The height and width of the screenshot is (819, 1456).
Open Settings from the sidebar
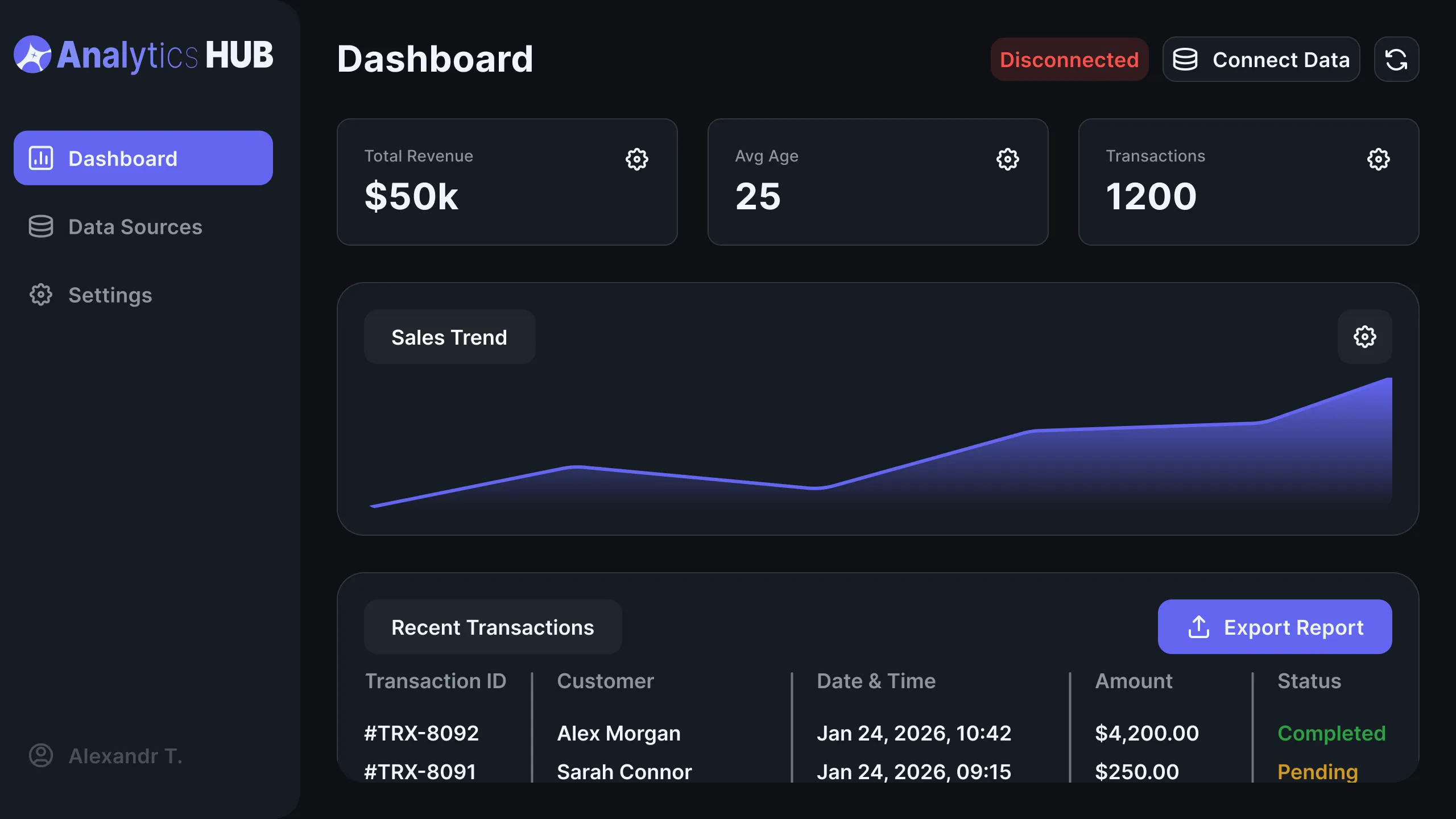click(110, 295)
